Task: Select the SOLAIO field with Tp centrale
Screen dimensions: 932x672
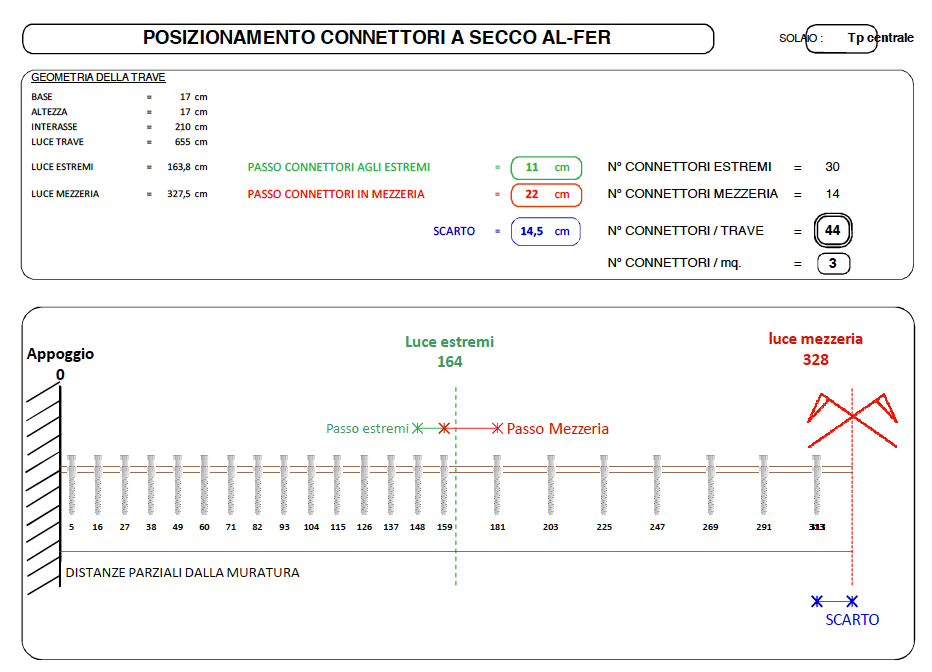Action: (841, 39)
